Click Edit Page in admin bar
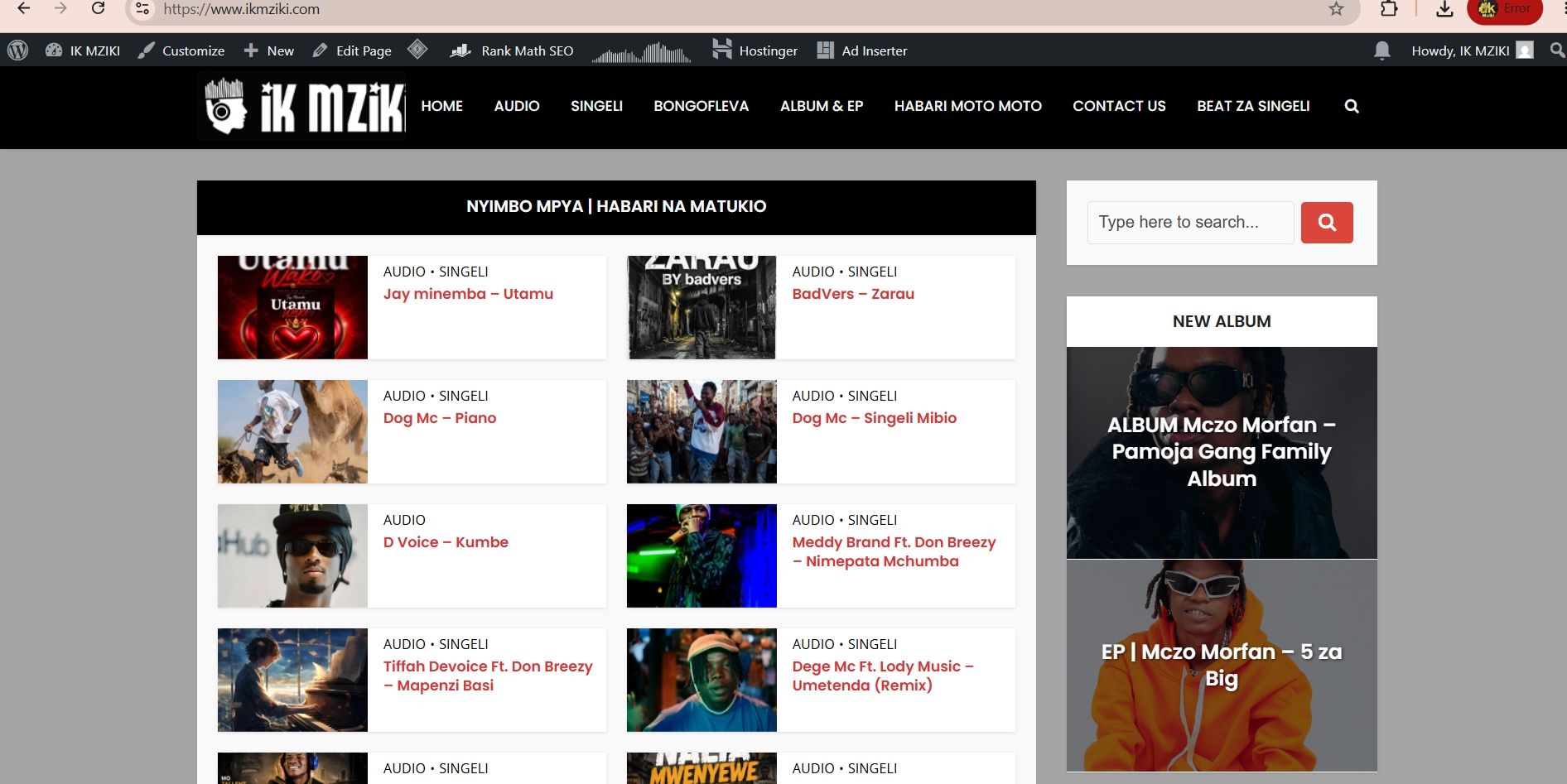Screen dimensions: 1567x784 click(x=352, y=51)
